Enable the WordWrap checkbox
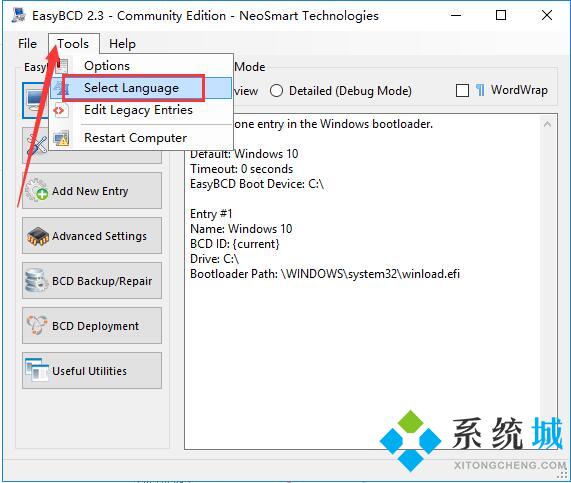Image resolution: width=571 pixels, height=483 pixels. pyautogui.click(x=462, y=90)
